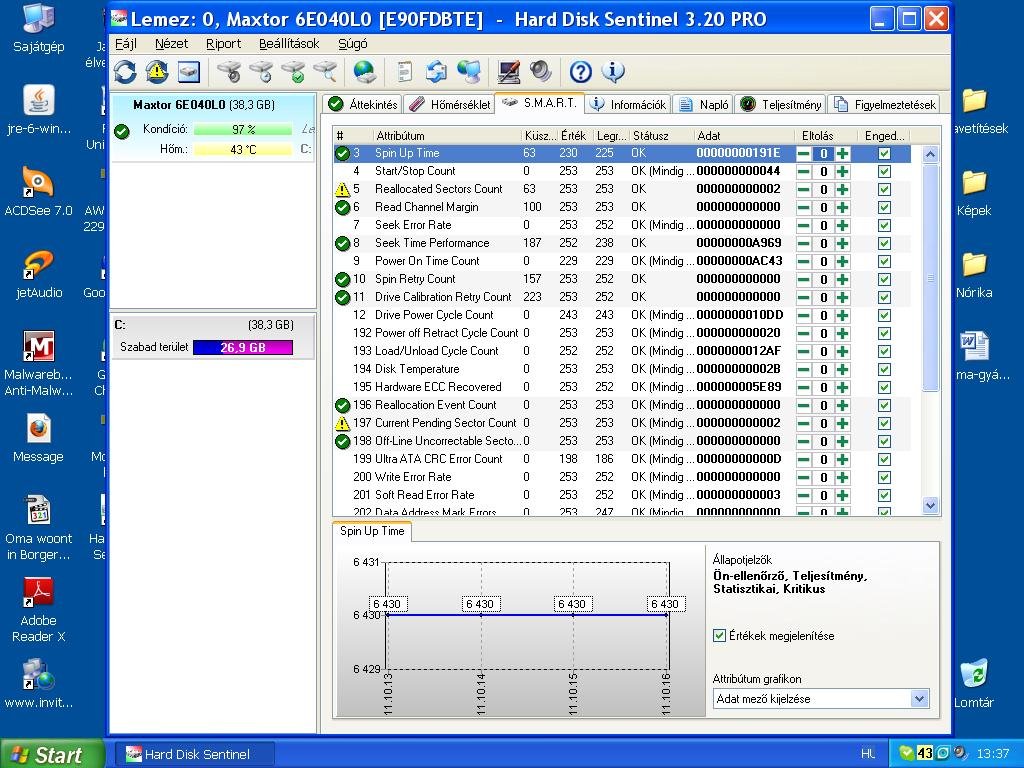Click the disk with magnifier icon
This screenshot has height=768, width=1024.
click(325, 72)
